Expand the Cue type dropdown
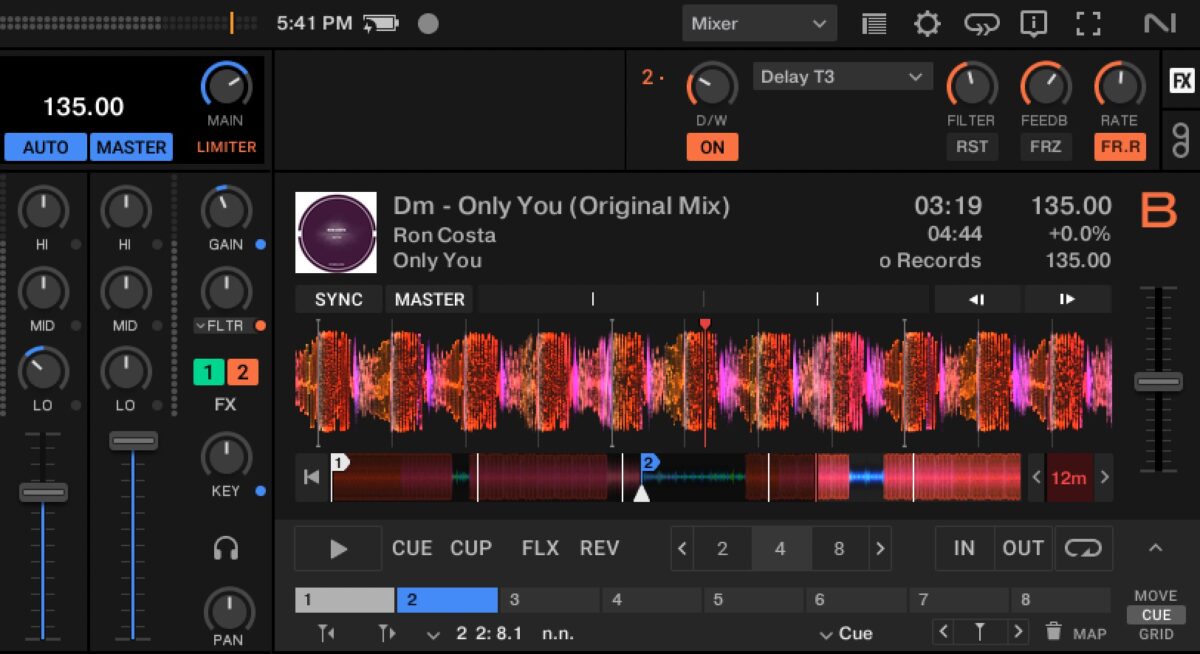This screenshot has width=1200, height=654. 846,633
